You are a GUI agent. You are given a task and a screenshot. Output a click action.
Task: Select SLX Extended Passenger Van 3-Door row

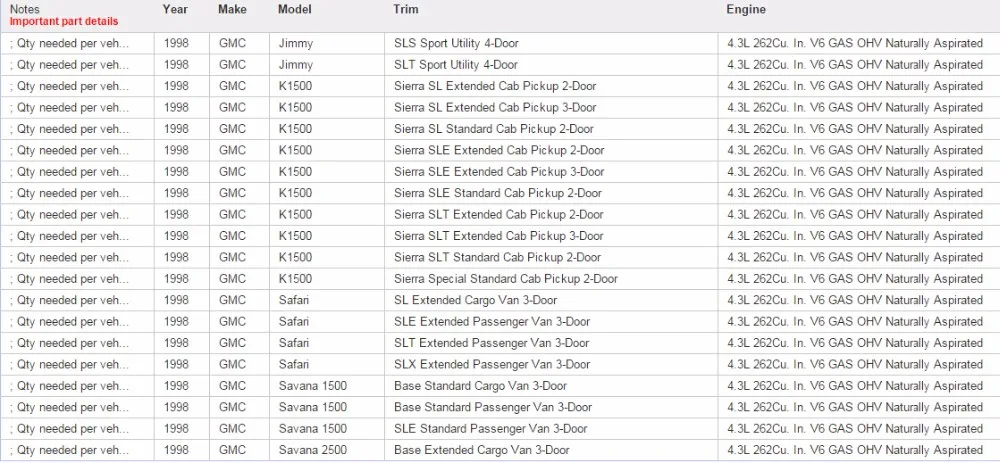tap(500, 365)
